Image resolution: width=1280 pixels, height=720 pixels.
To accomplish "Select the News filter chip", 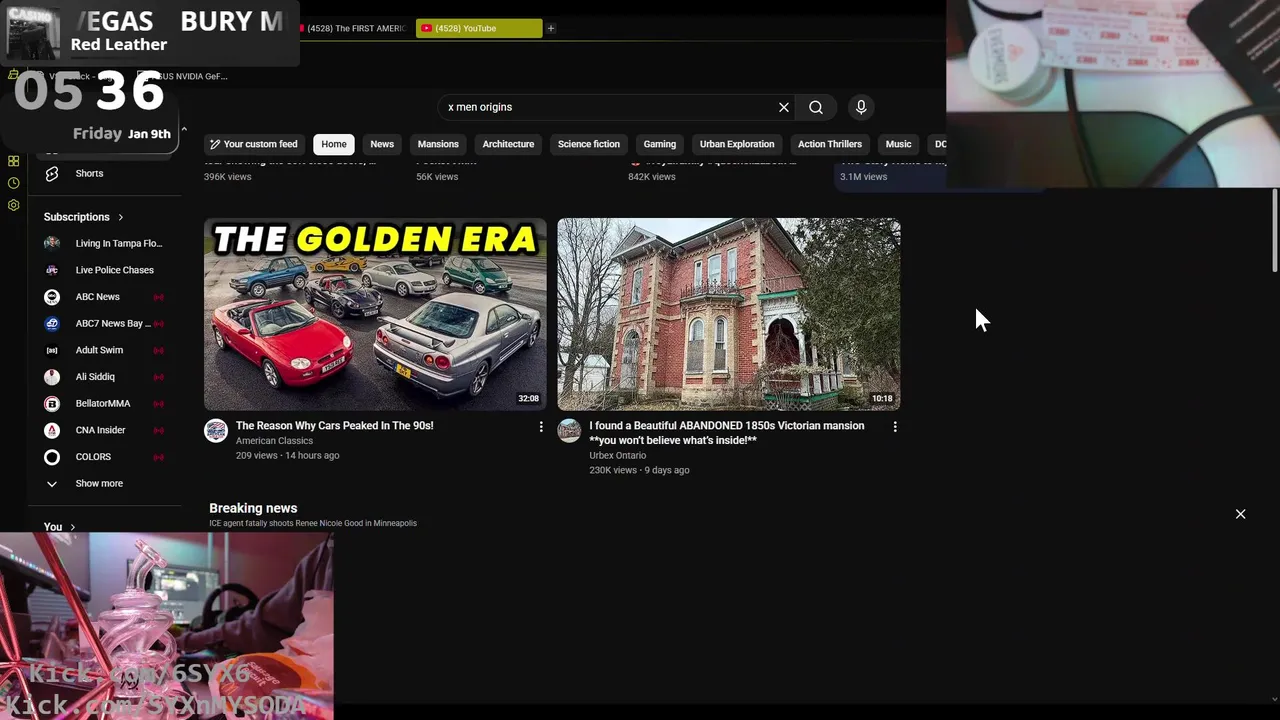I will click(x=382, y=144).
